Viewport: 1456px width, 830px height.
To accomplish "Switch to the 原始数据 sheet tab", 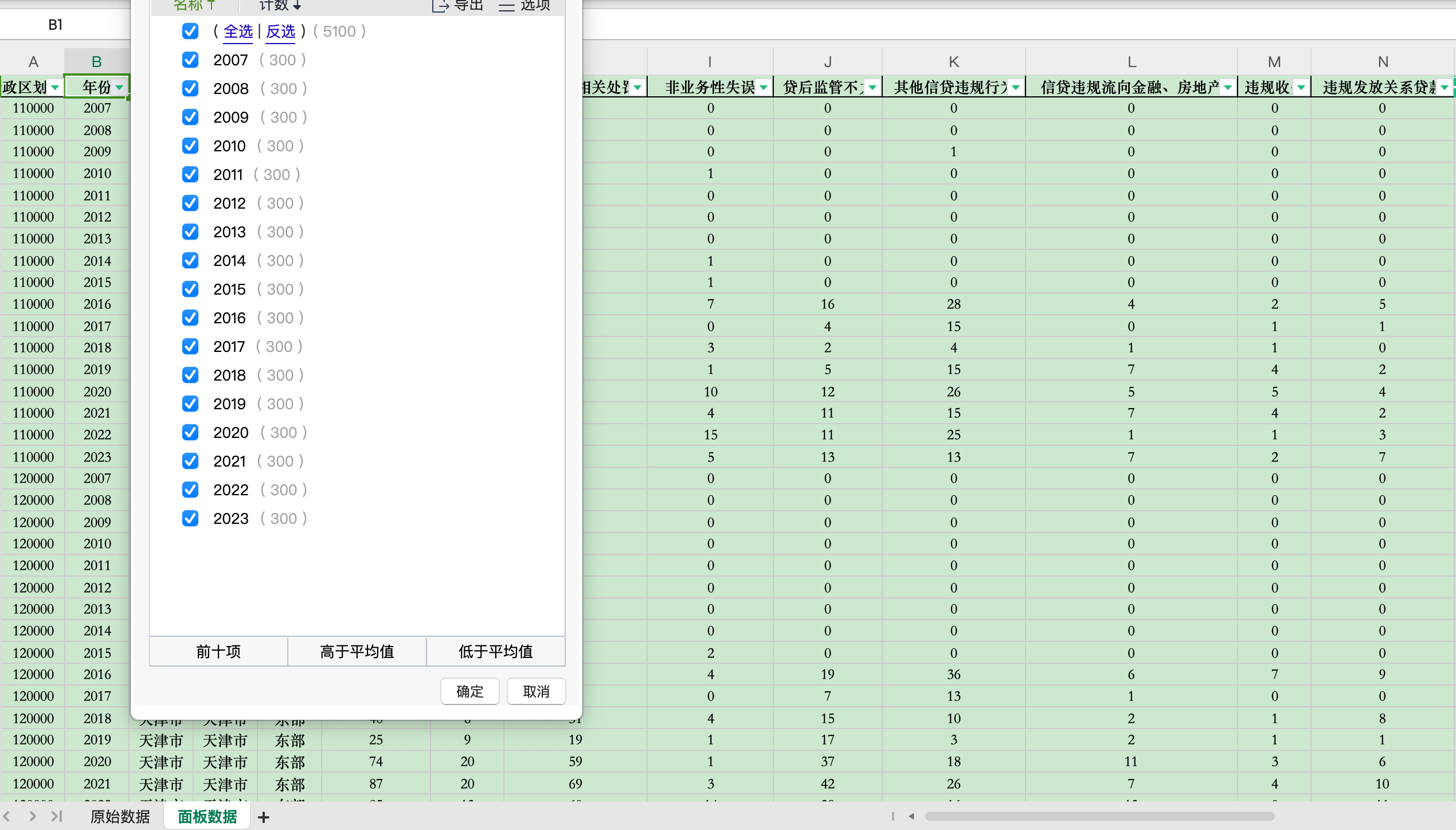I will pyautogui.click(x=120, y=816).
